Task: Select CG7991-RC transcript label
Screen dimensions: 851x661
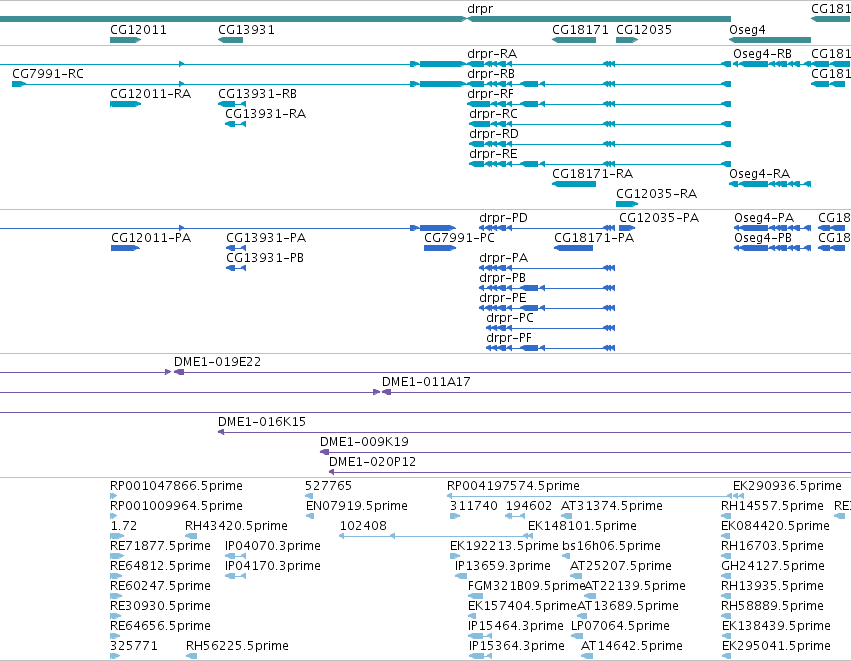Action: [48, 74]
